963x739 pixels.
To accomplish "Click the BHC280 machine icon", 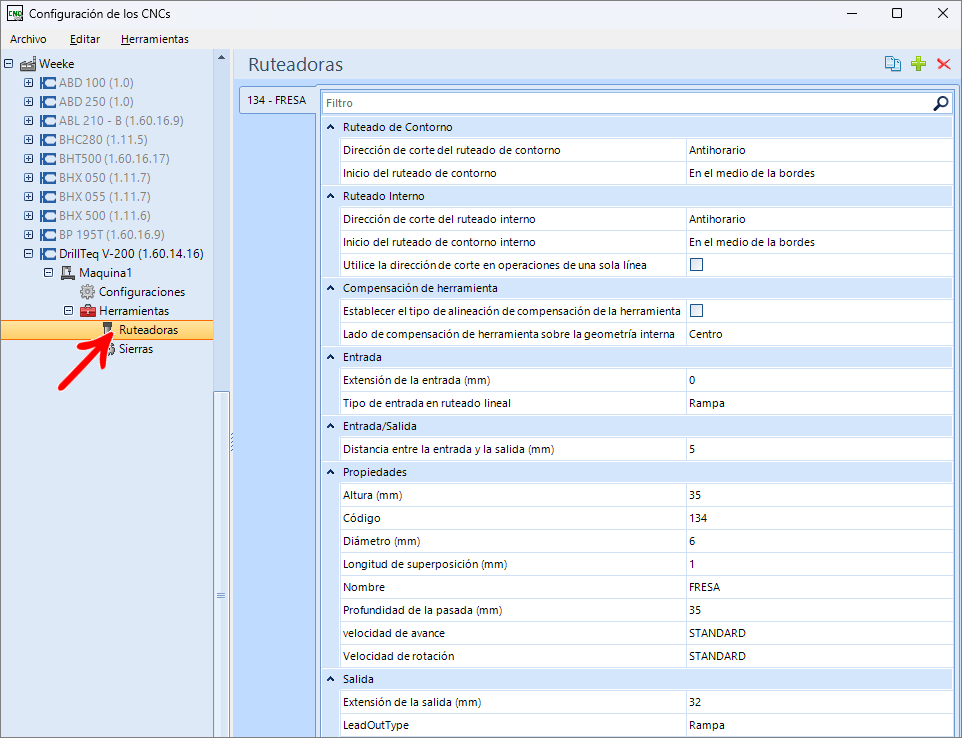I will [x=48, y=140].
